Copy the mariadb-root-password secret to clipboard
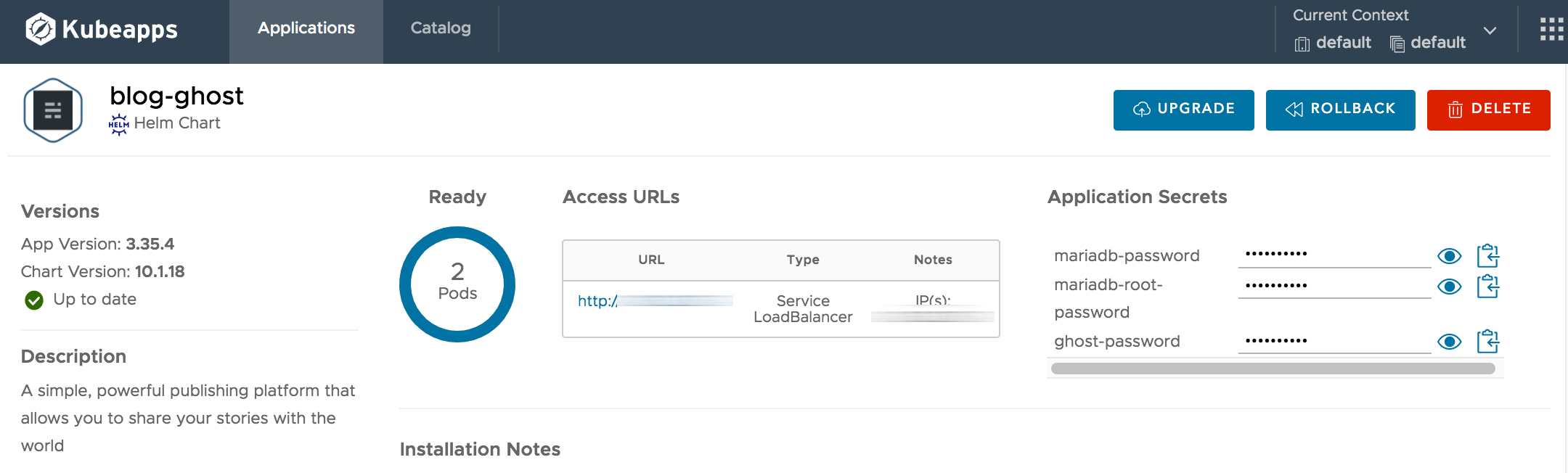Image resolution: width=1568 pixels, height=473 pixels. [x=1487, y=287]
